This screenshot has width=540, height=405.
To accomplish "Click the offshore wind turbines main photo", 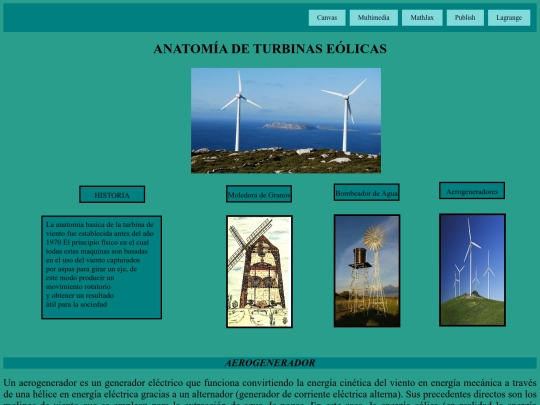I will [x=286, y=121].
